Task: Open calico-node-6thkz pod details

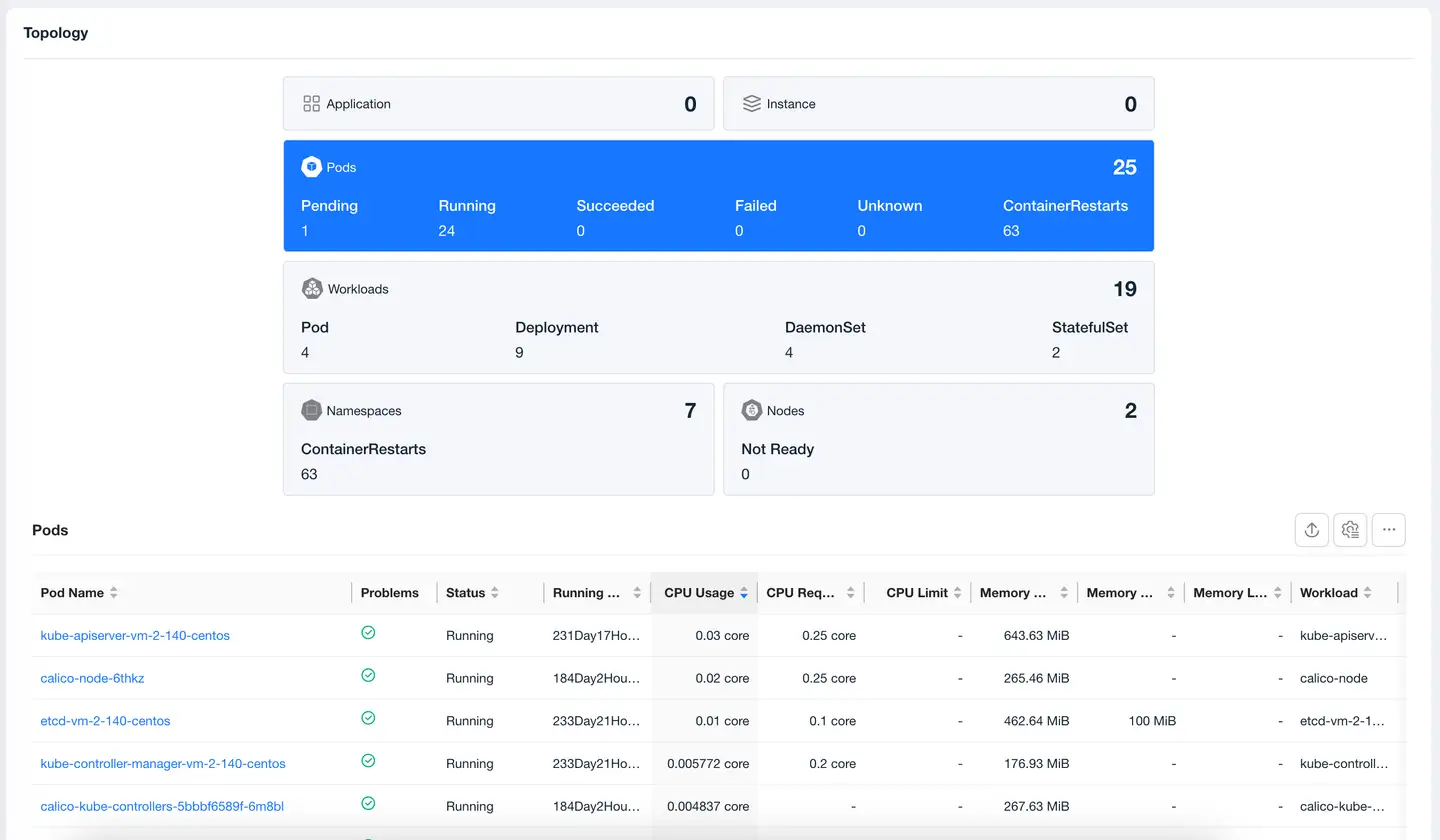Action: point(92,679)
